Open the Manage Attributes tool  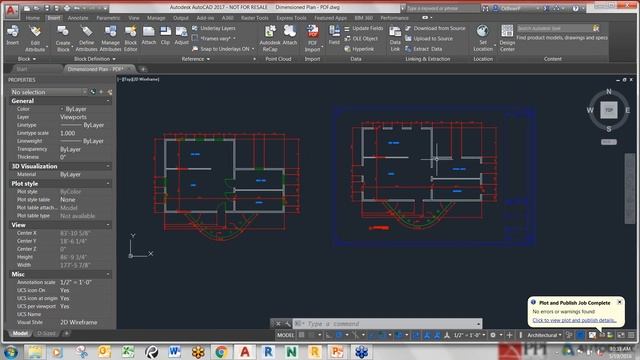(110, 38)
